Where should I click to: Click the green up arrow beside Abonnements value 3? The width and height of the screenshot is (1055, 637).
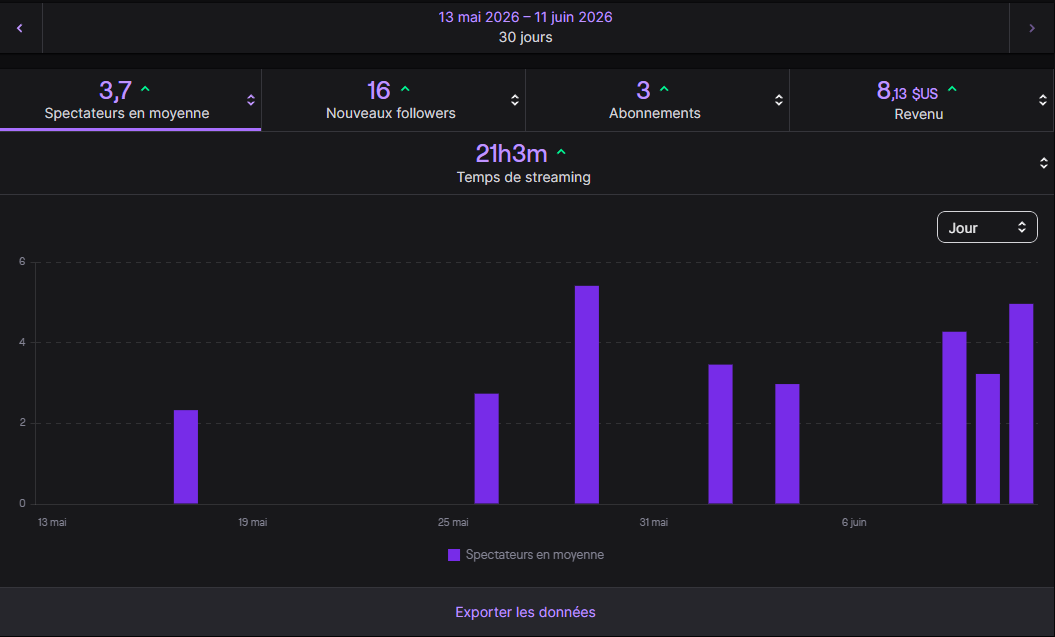pyautogui.click(x=664, y=89)
